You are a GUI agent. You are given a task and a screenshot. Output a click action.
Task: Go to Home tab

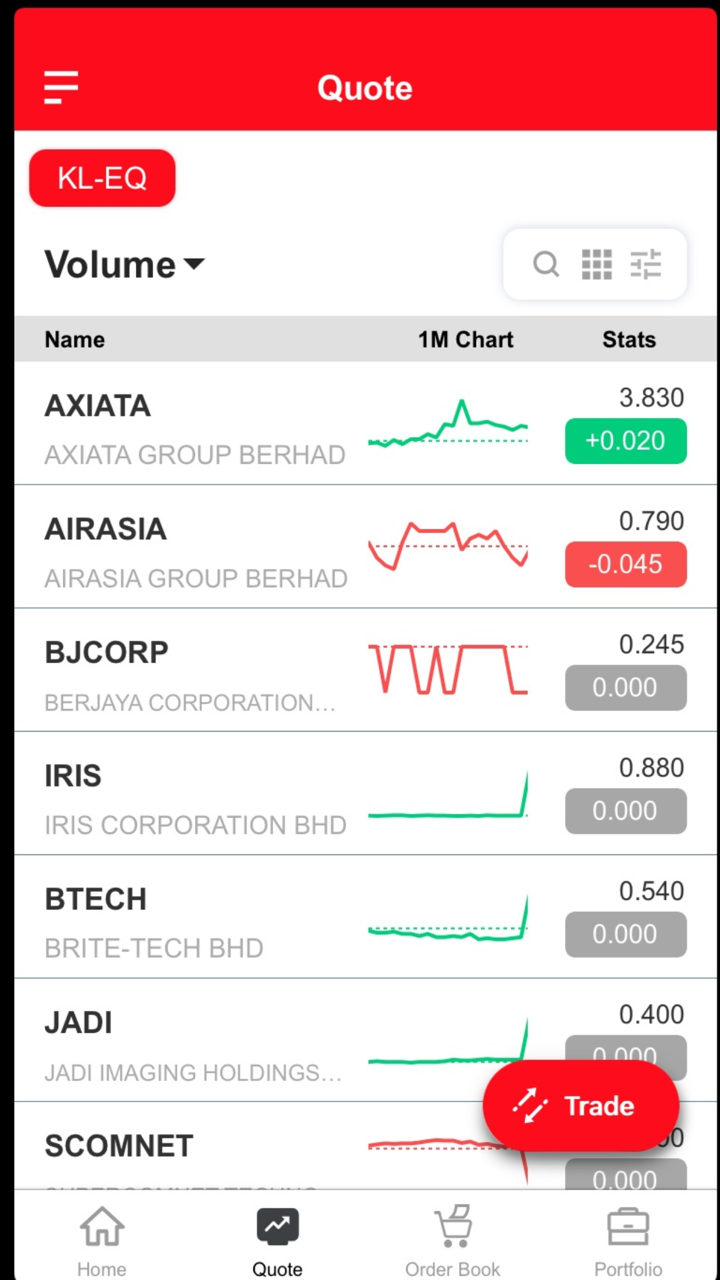[x=102, y=1240]
